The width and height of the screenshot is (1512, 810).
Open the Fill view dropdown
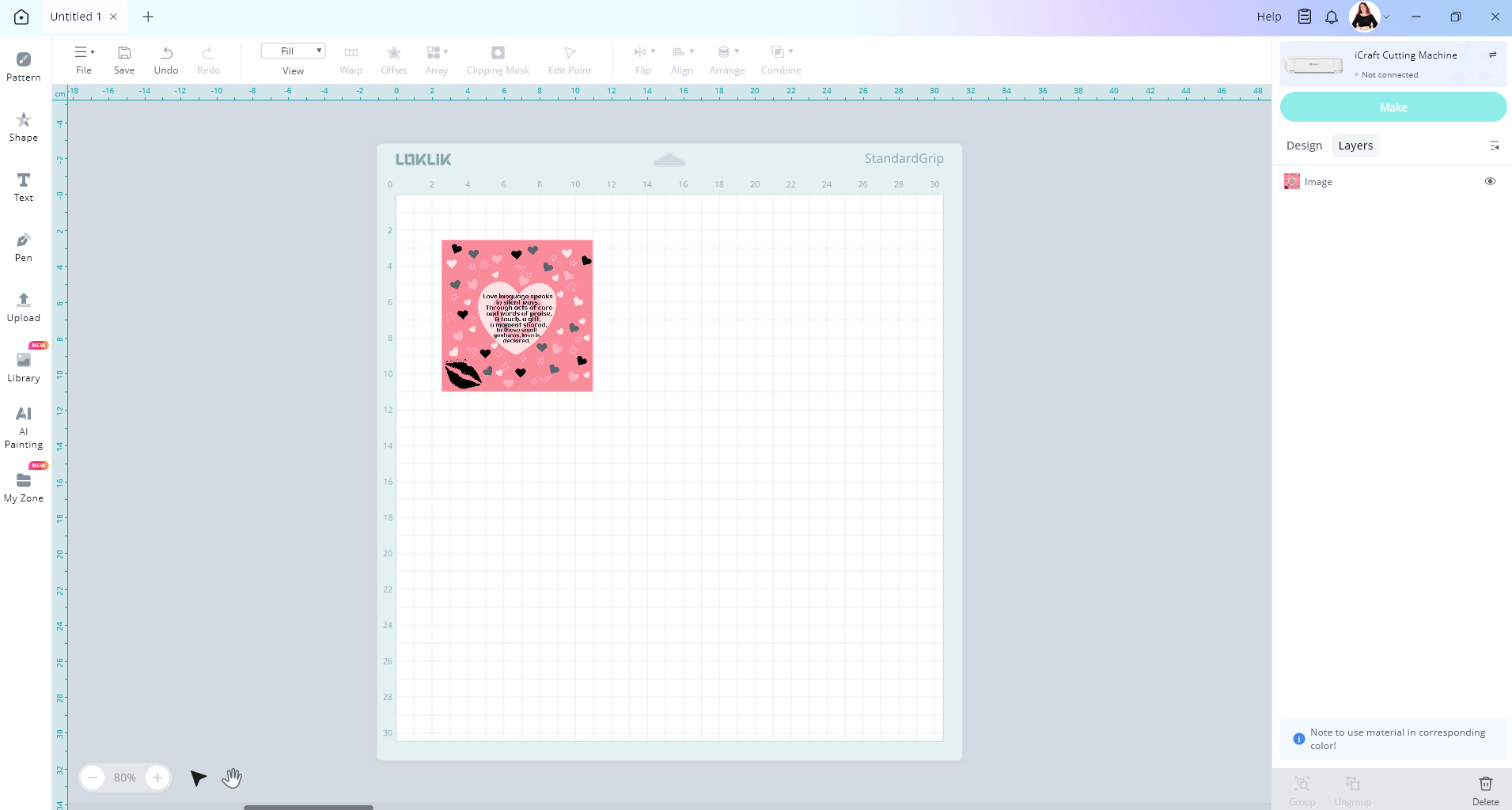293,51
